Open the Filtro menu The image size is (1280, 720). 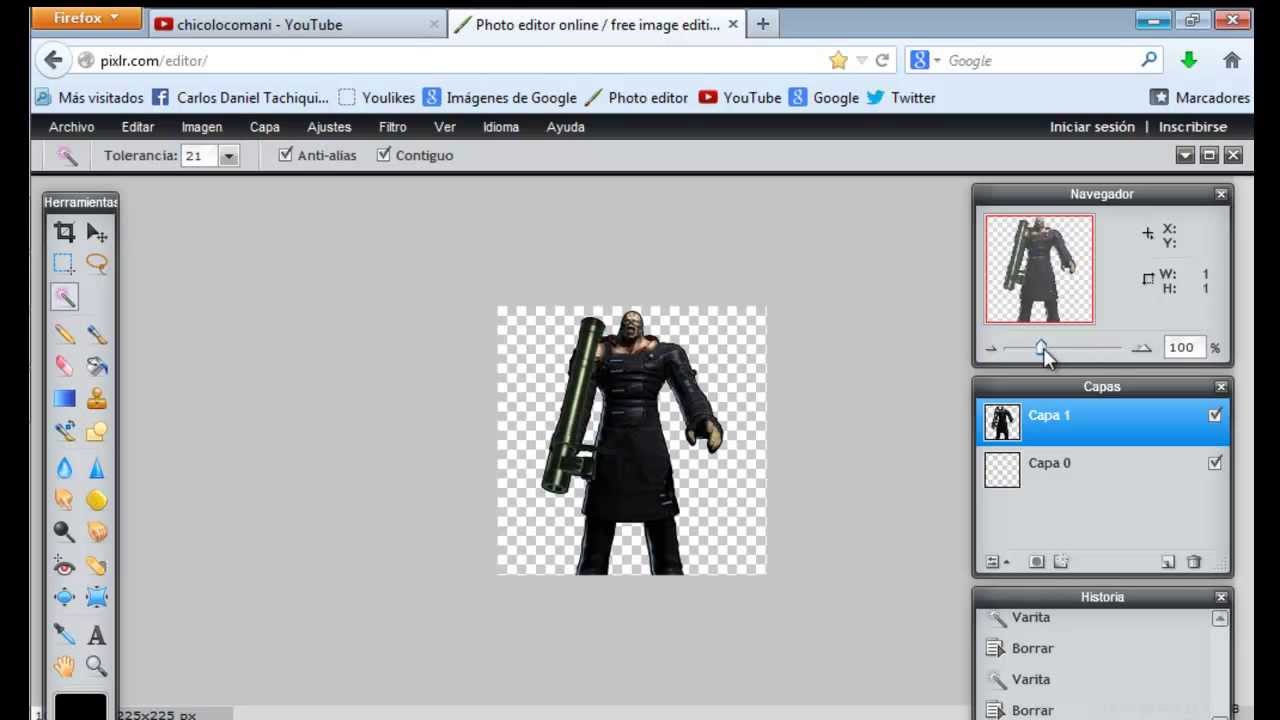point(393,127)
